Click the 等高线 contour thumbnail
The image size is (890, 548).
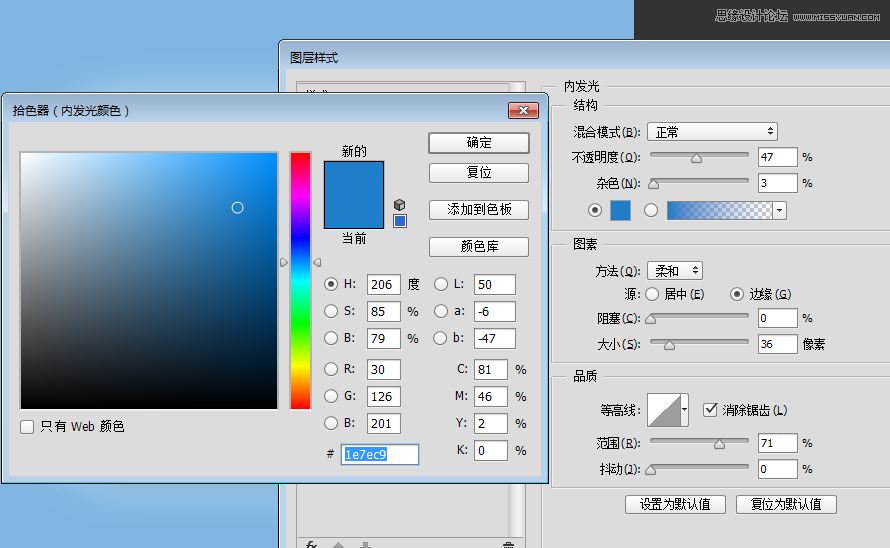click(664, 409)
